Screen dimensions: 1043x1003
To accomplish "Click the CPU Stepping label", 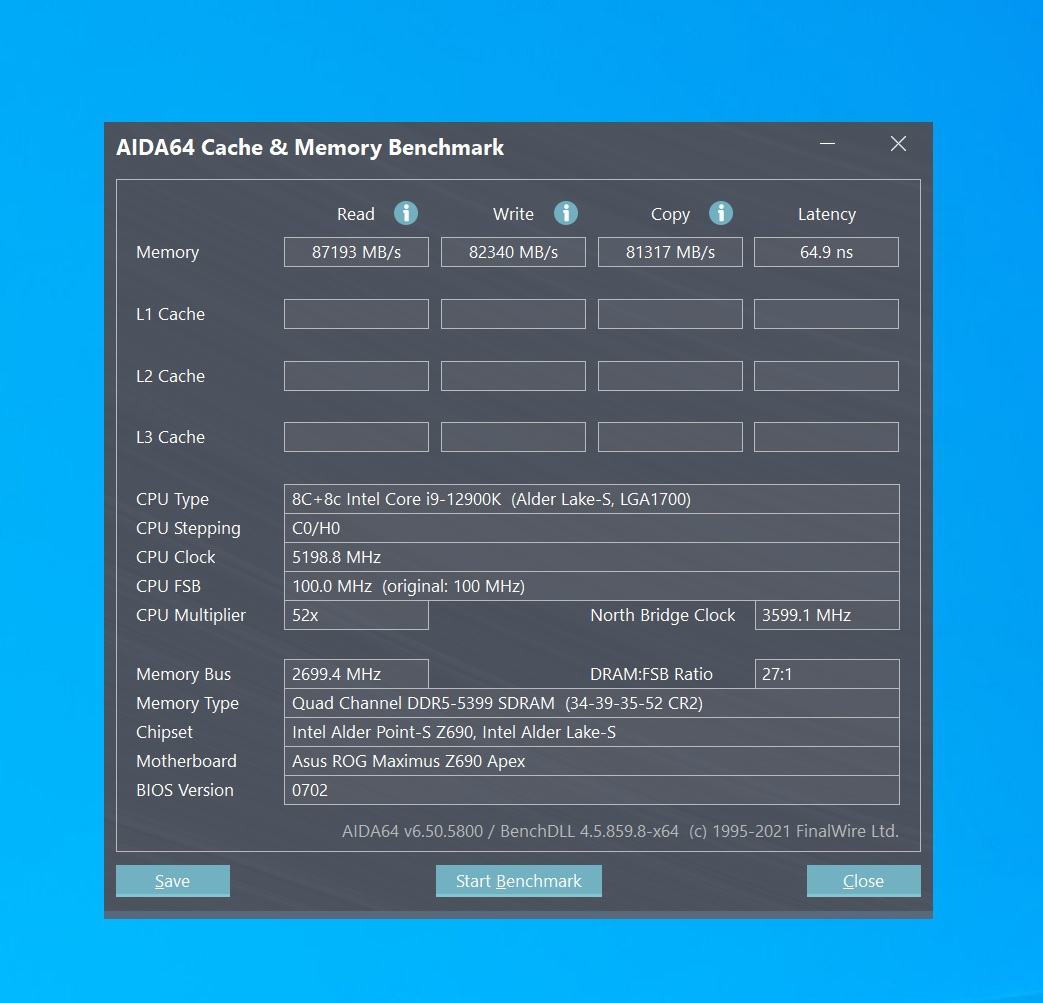I will point(188,529).
